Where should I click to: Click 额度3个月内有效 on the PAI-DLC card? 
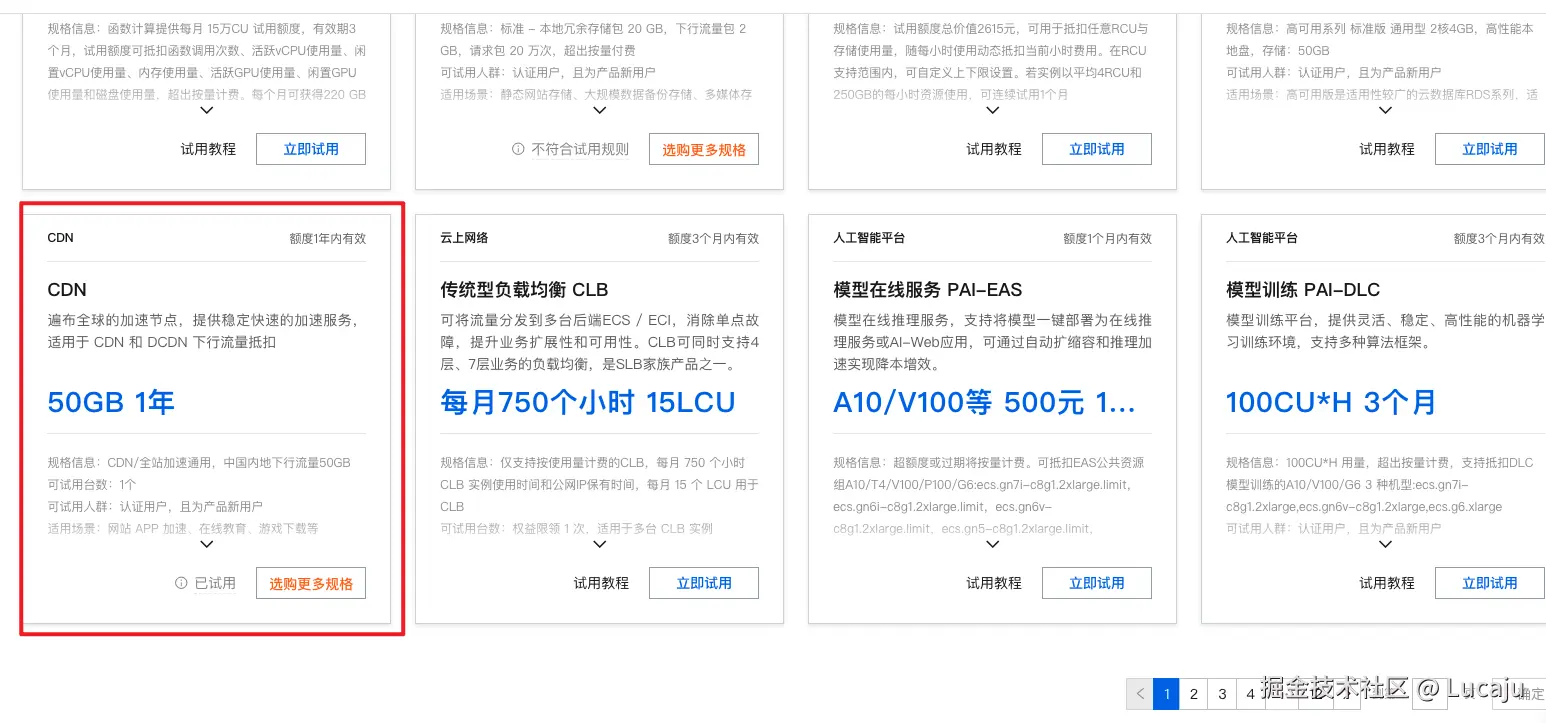click(x=1499, y=239)
